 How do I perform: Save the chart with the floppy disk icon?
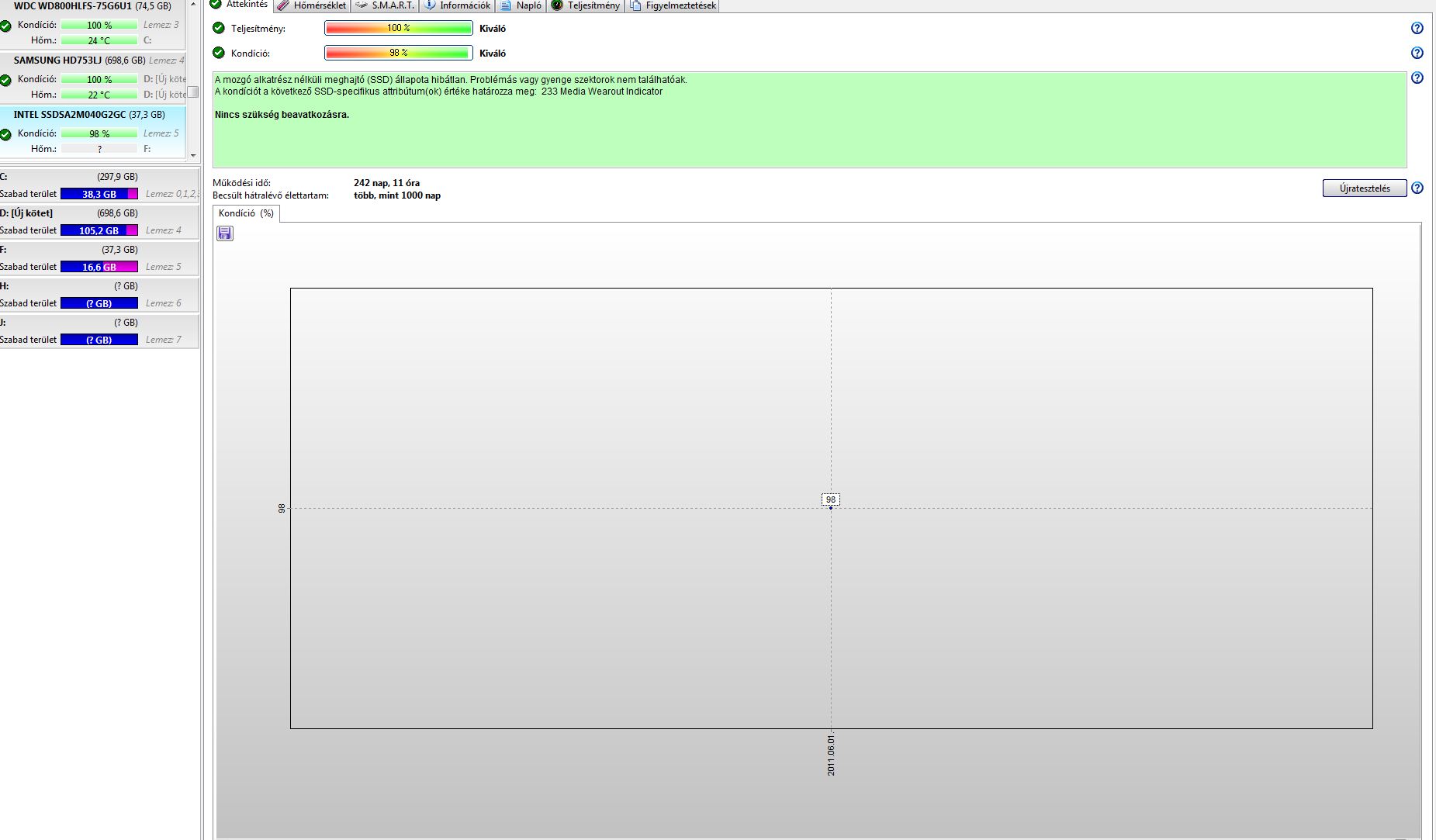pos(225,233)
